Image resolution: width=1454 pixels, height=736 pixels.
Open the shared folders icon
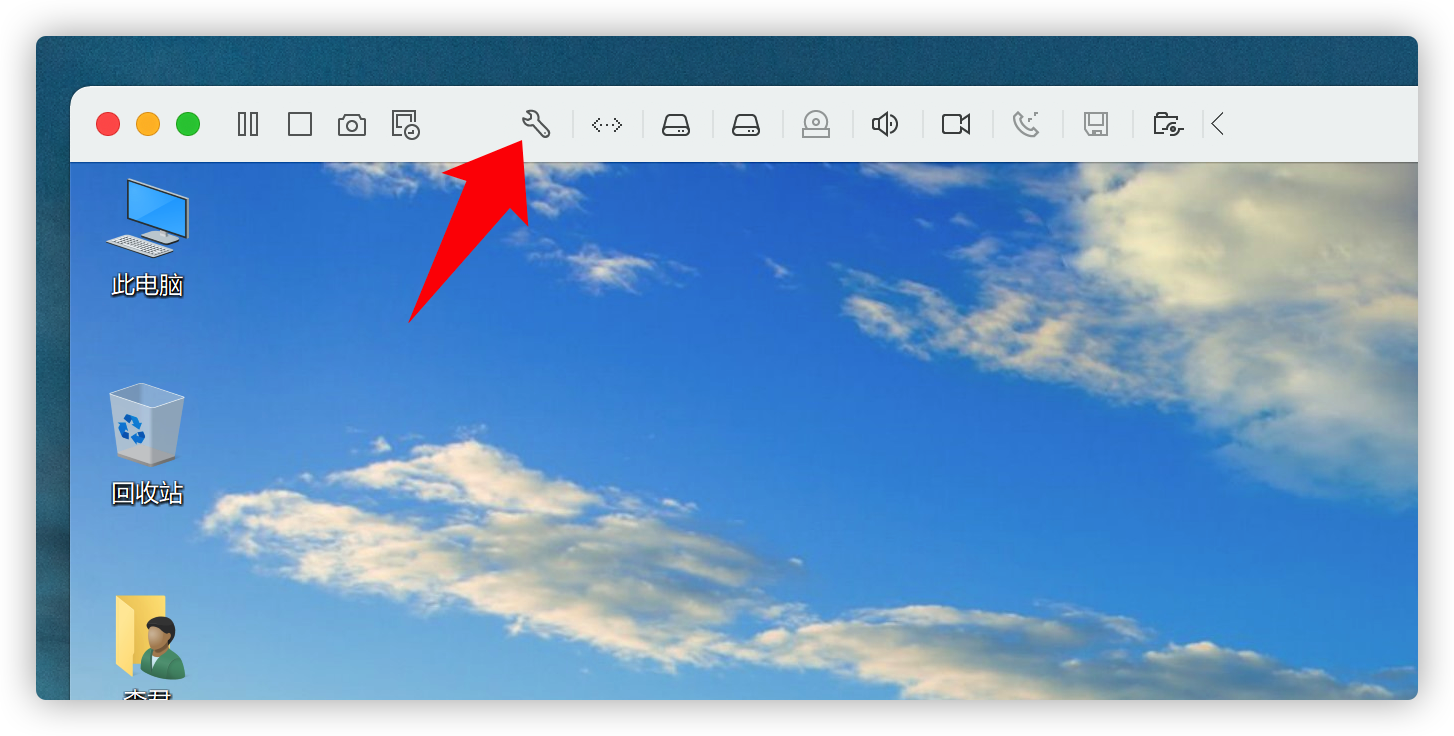click(x=1168, y=124)
